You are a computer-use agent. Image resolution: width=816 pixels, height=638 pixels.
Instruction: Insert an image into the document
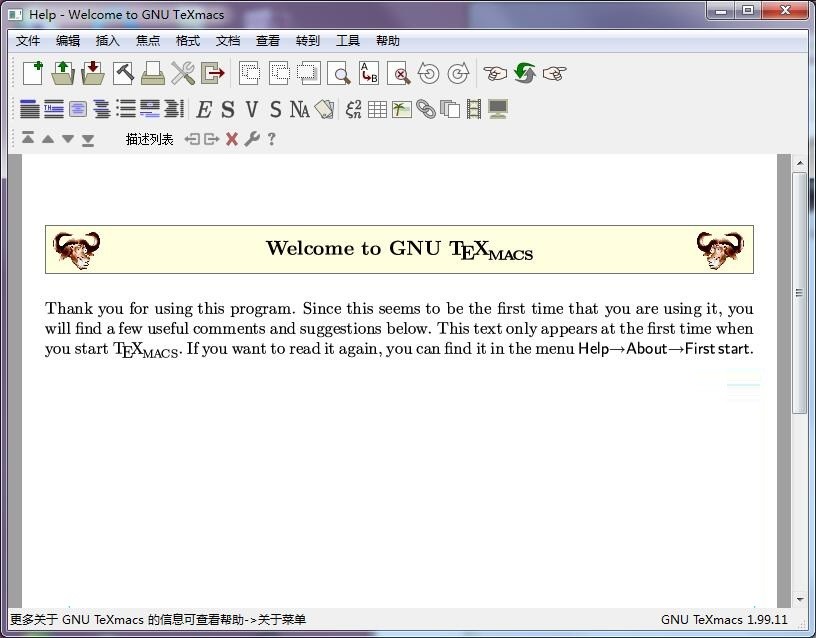click(x=401, y=108)
